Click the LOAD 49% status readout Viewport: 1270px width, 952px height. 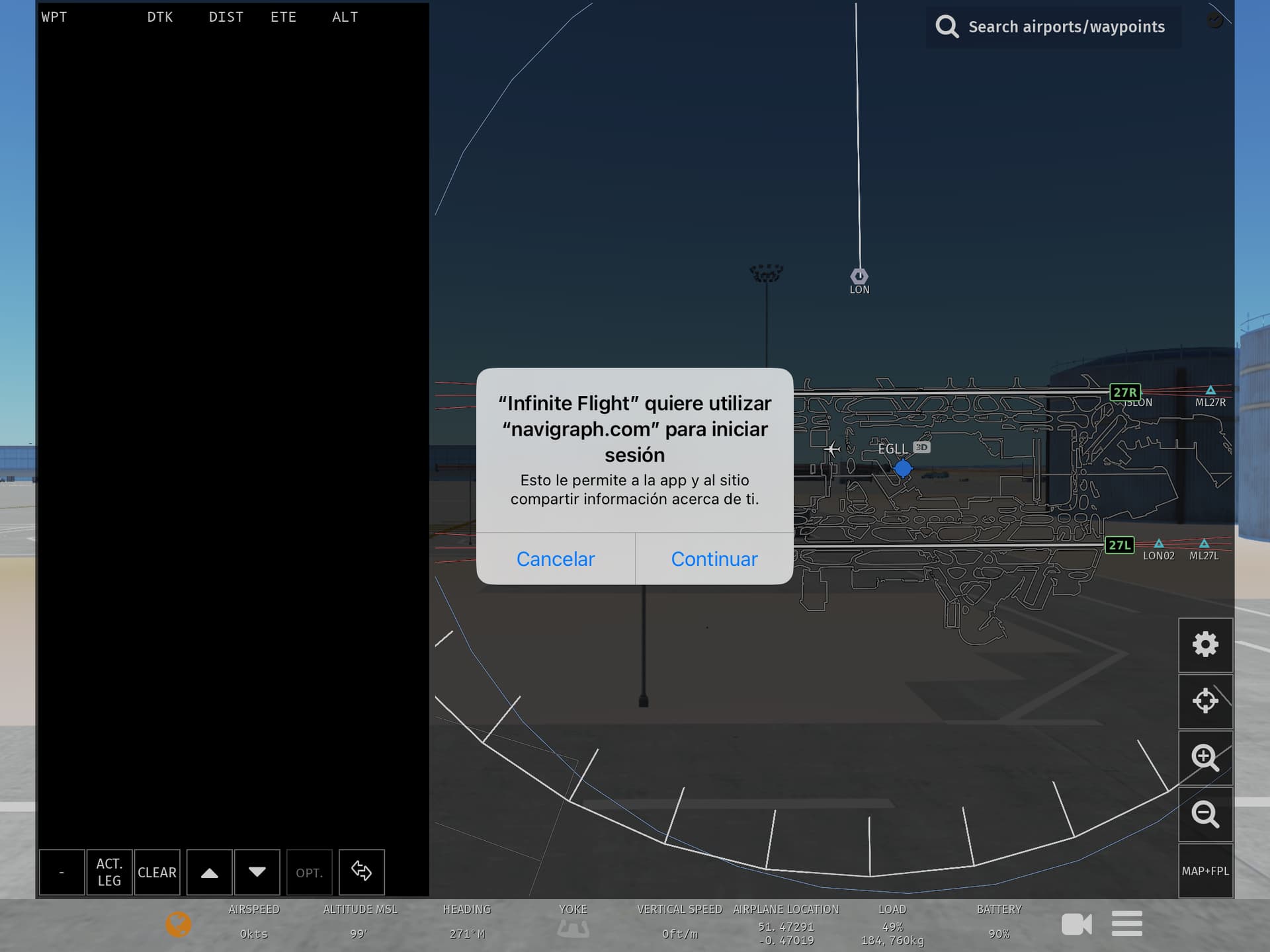892,925
